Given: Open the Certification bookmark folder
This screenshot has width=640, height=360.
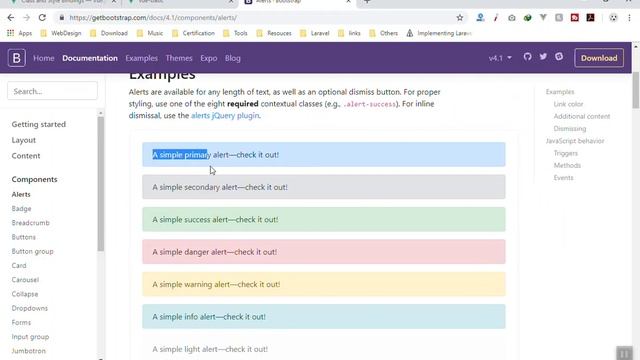Looking at the screenshot, I should point(193,33).
